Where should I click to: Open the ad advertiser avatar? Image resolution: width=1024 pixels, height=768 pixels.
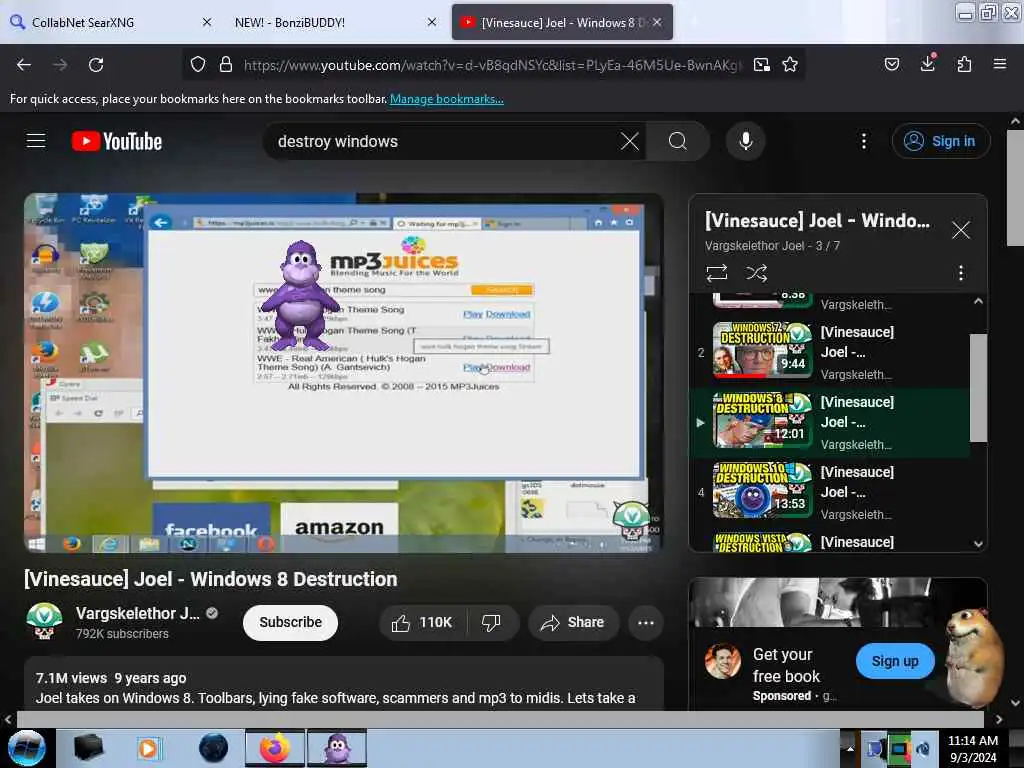722,661
